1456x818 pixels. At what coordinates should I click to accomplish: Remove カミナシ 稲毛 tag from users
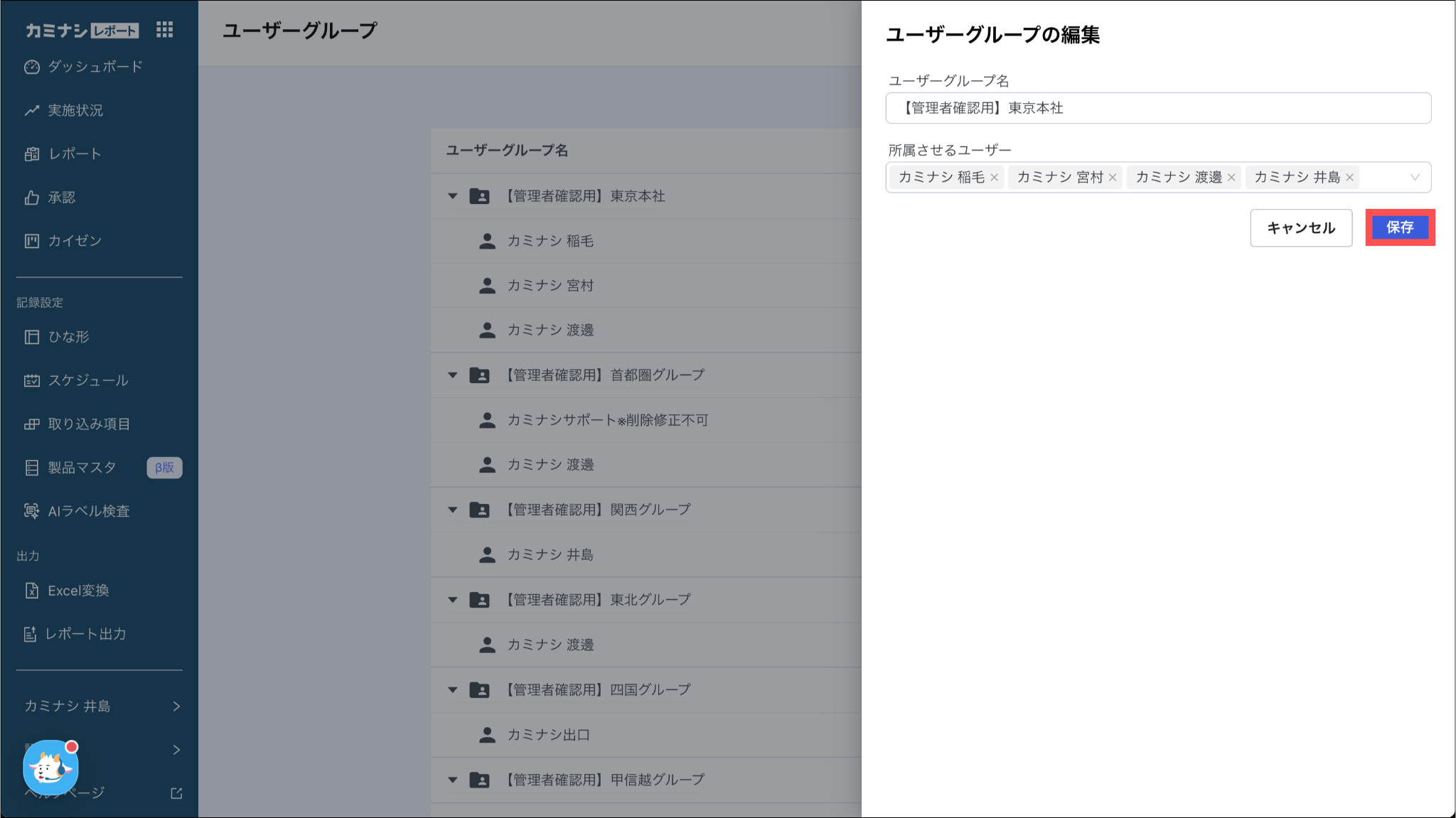point(995,178)
